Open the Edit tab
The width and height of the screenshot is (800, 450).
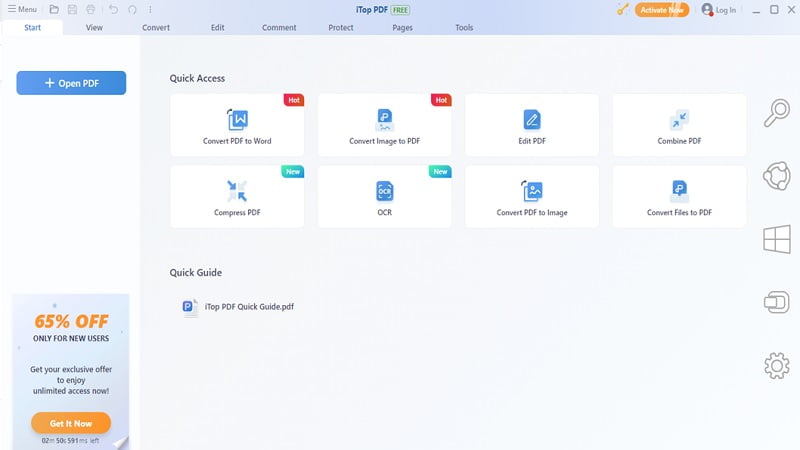[218, 28]
